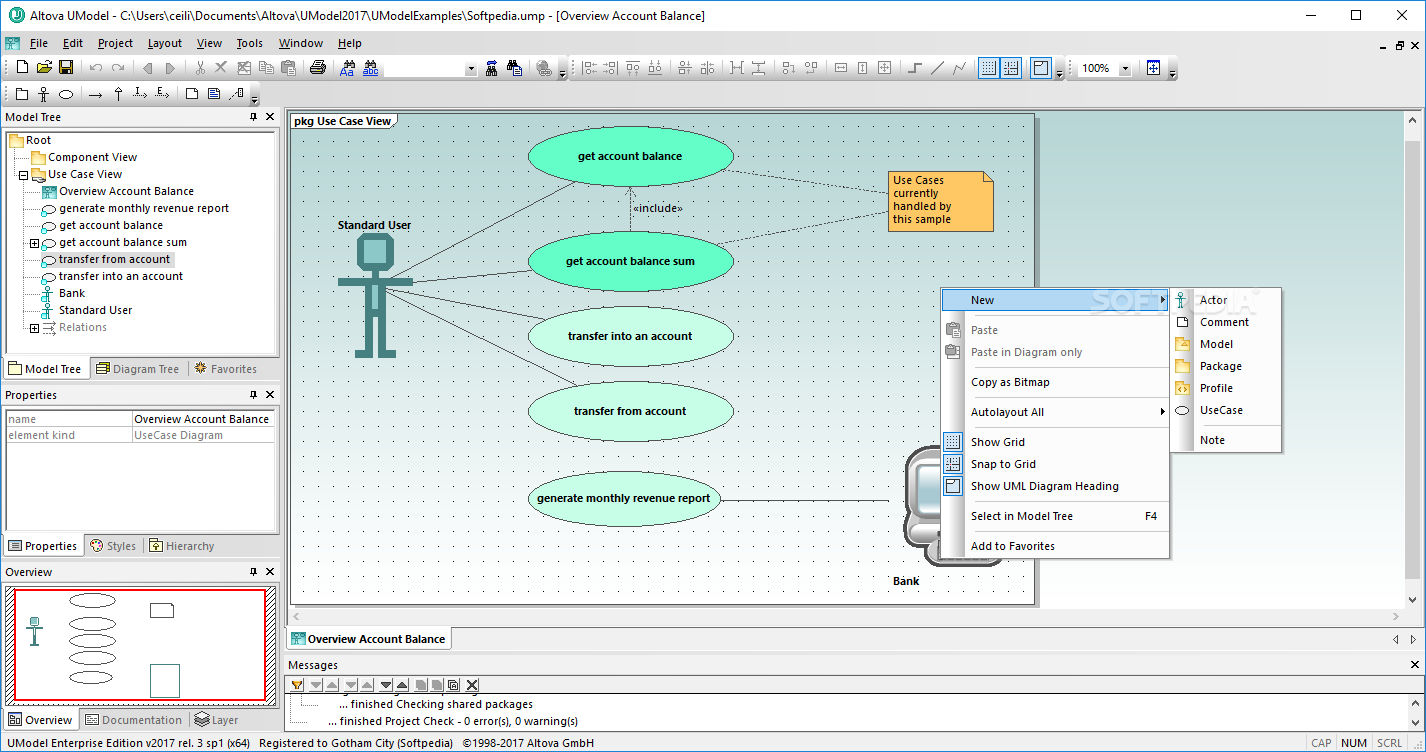
Task: Open a project with the folder icon
Action: pos(44,68)
